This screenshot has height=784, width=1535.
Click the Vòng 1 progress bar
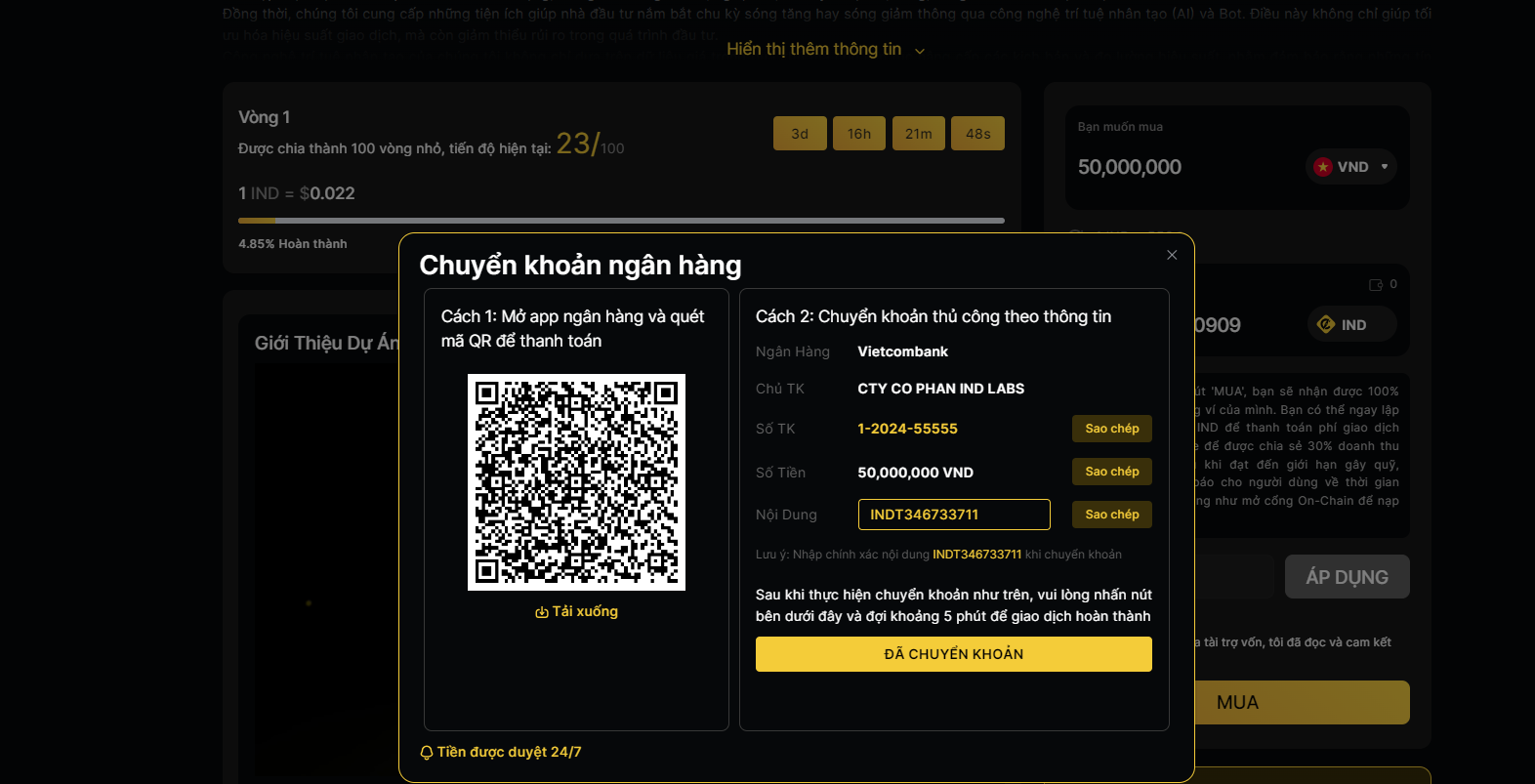[x=621, y=221]
